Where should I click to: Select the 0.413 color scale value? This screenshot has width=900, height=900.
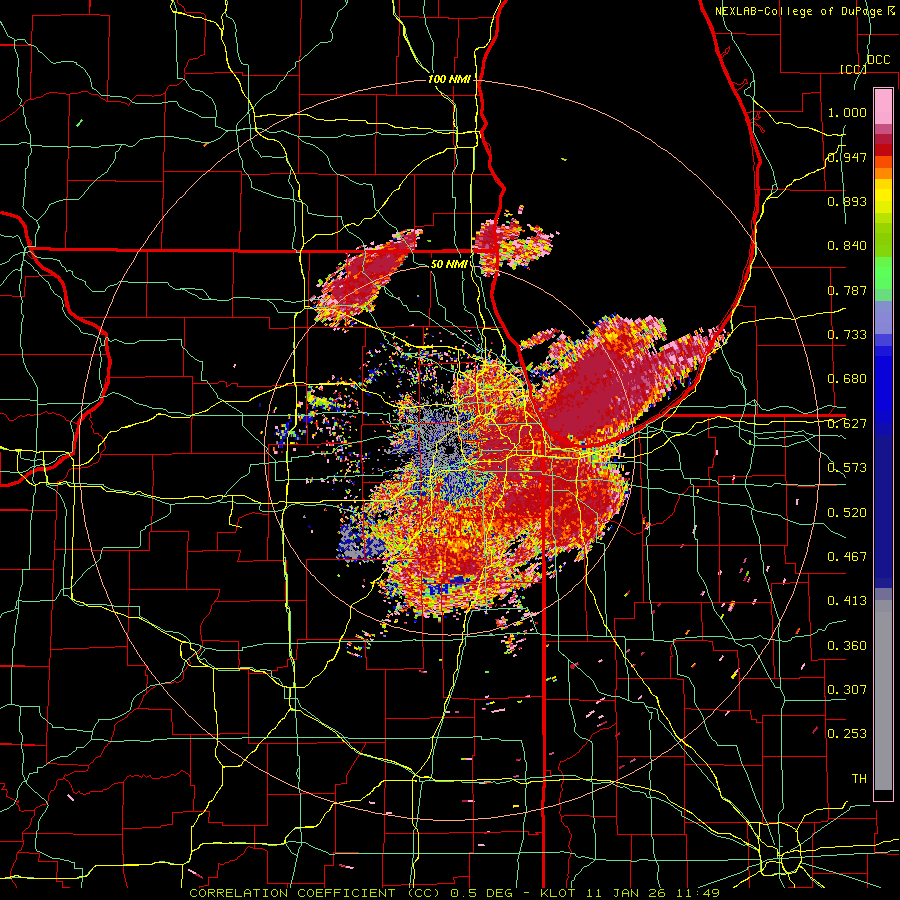pos(847,601)
